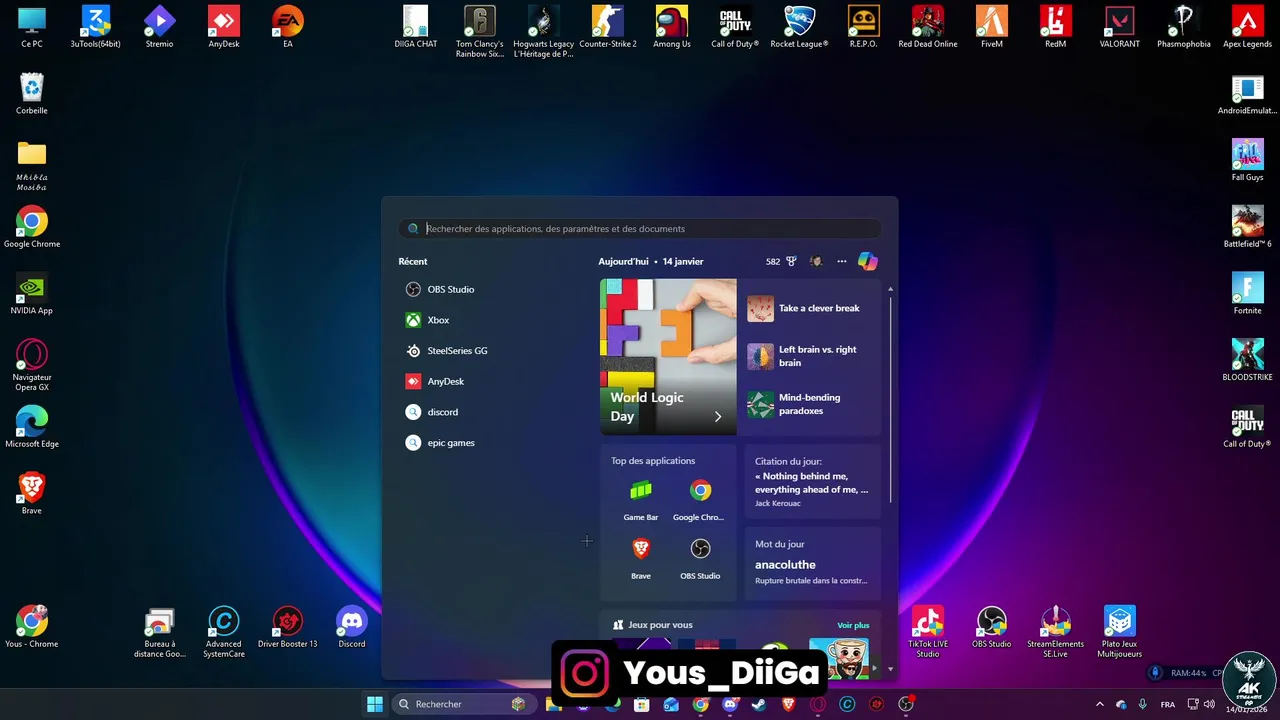Select the Stremio desktop shortcut
The width and height of the screenshot is (1280, 720).
[159, 27]
